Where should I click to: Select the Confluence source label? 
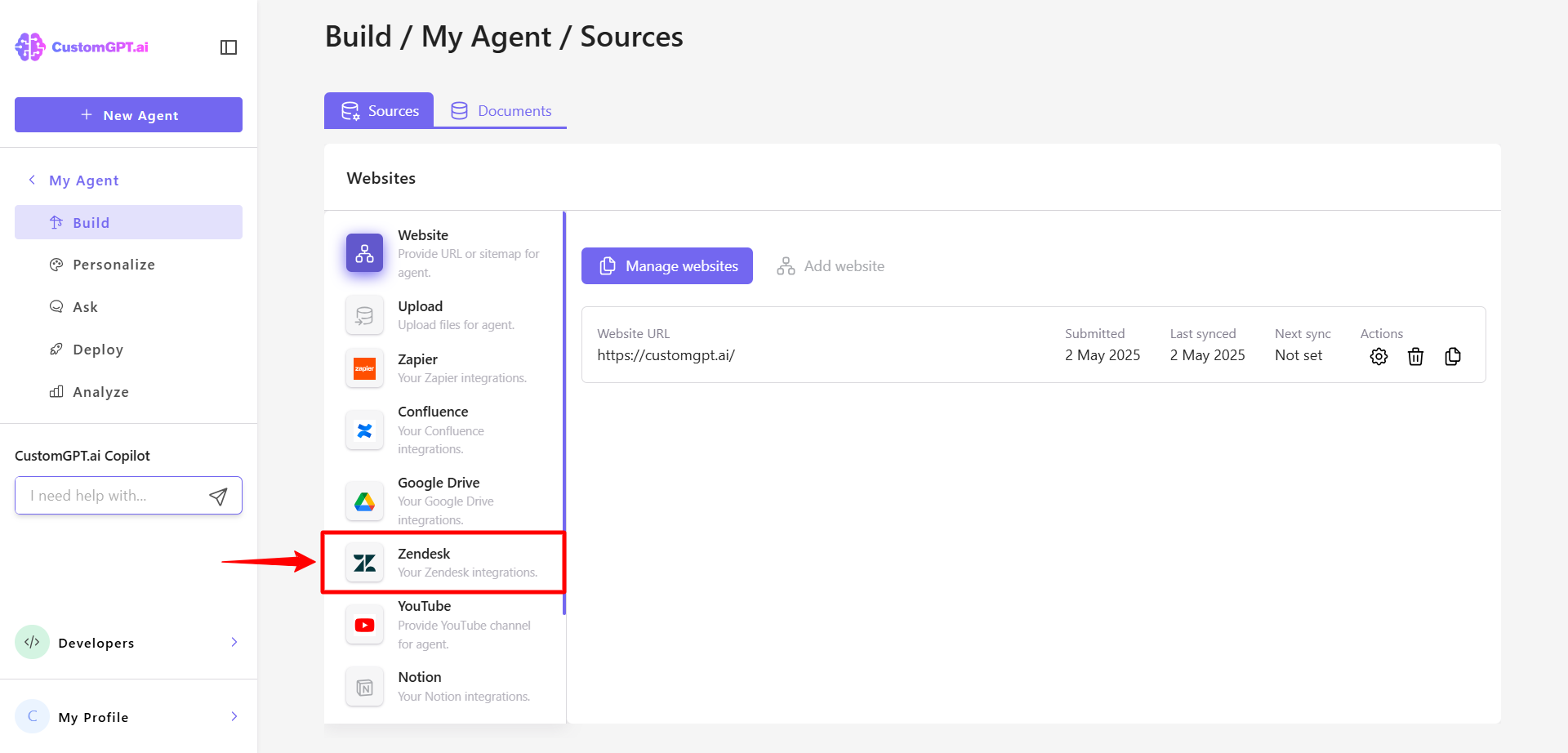click(x=433, y=412)
